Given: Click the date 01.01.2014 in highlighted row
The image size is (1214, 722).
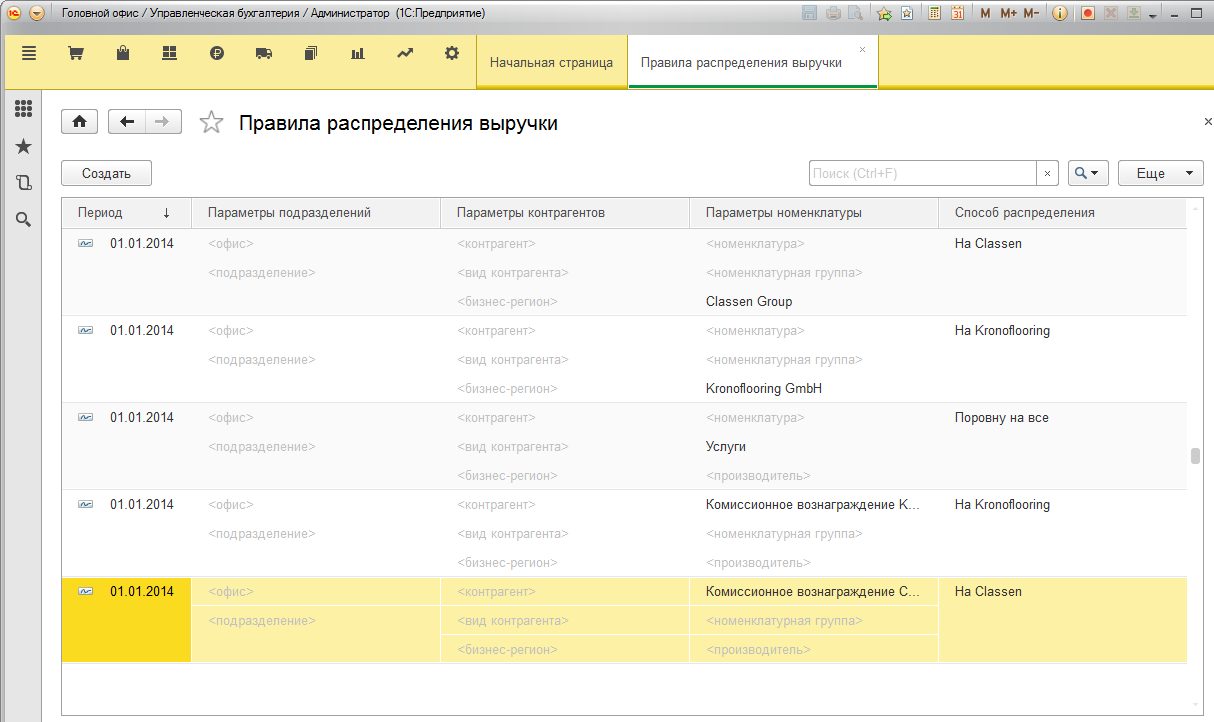Looking at the screenshot, I should (142, 591).
